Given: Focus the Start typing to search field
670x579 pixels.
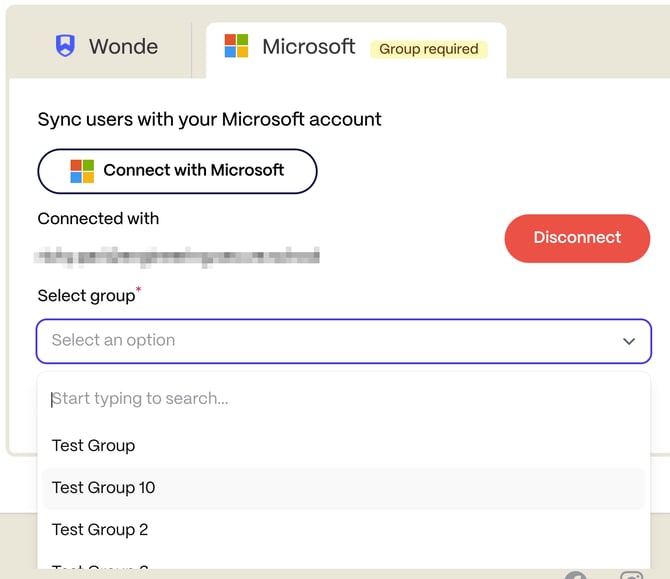Looking at the screenshot, I should point(344,399).
